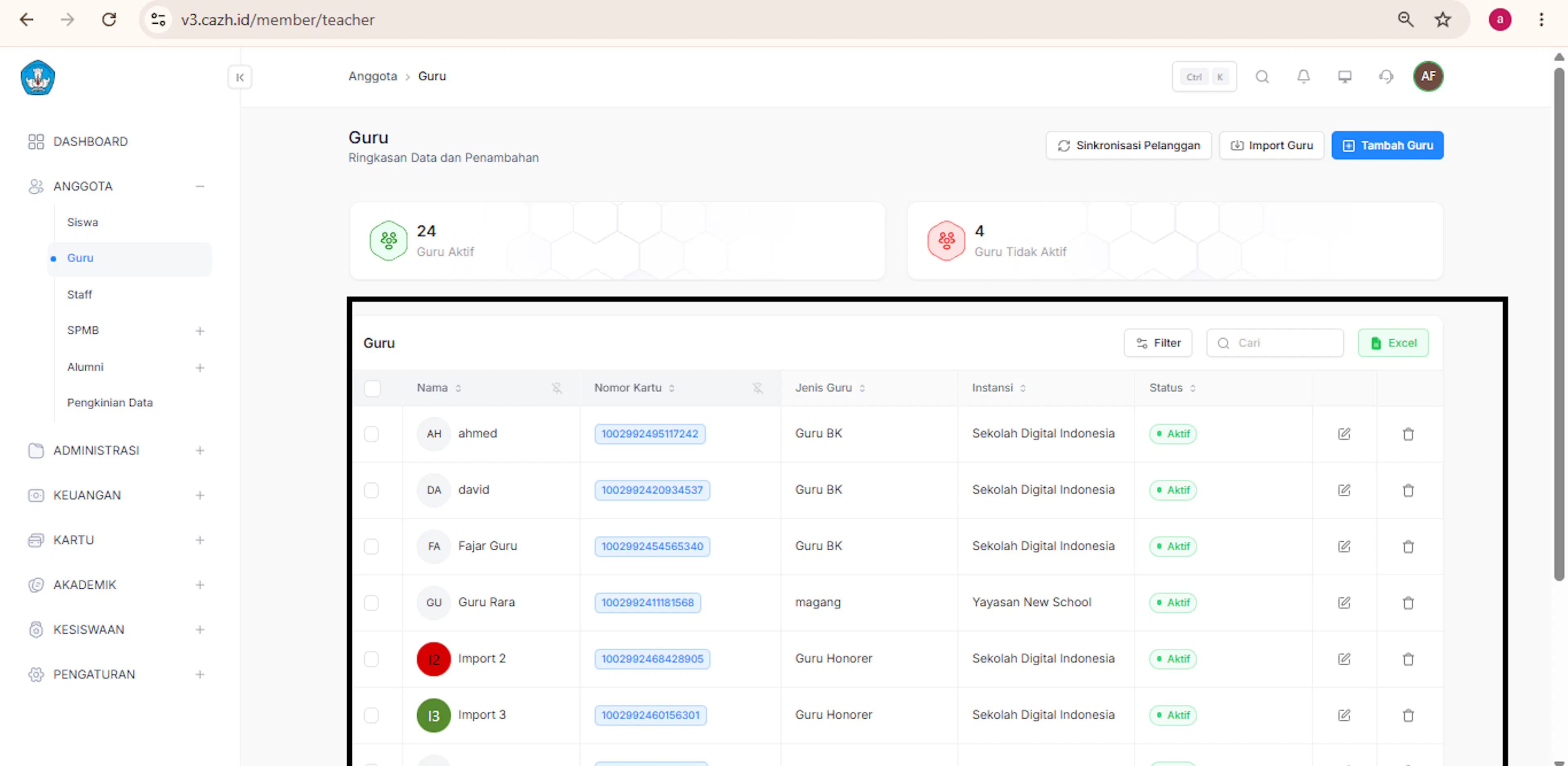Click Tambah Guru button
The width and height of the screenshot is (1568, 766).
[x=1387, y=145]
